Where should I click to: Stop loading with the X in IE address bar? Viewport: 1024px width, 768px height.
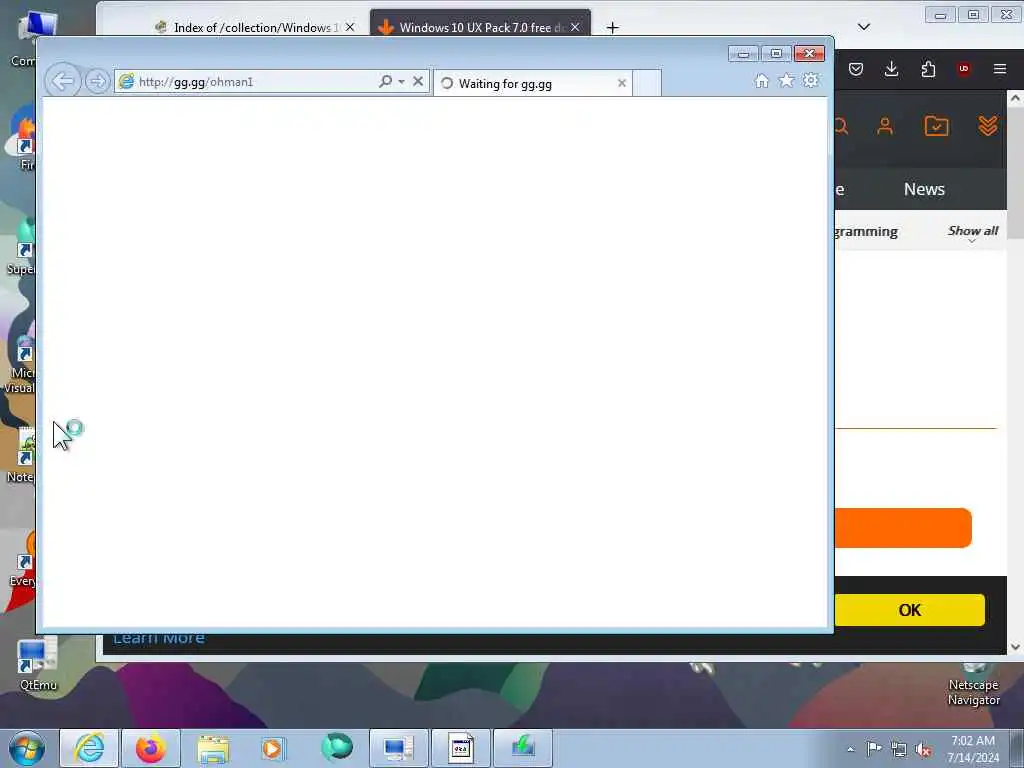tap(418, 81)
